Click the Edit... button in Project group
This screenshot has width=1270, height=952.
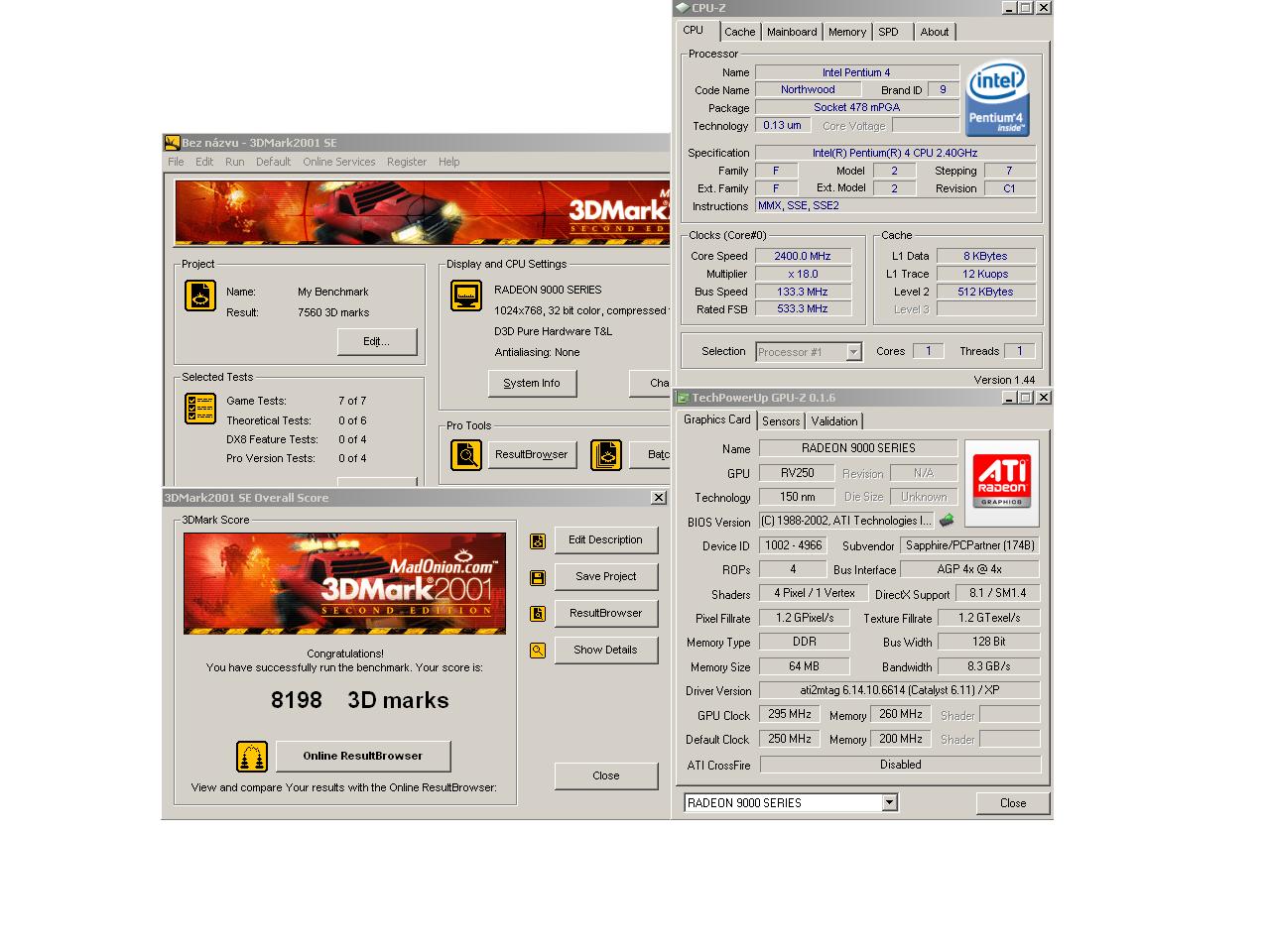pyautogui.click(x=376, y=341)
